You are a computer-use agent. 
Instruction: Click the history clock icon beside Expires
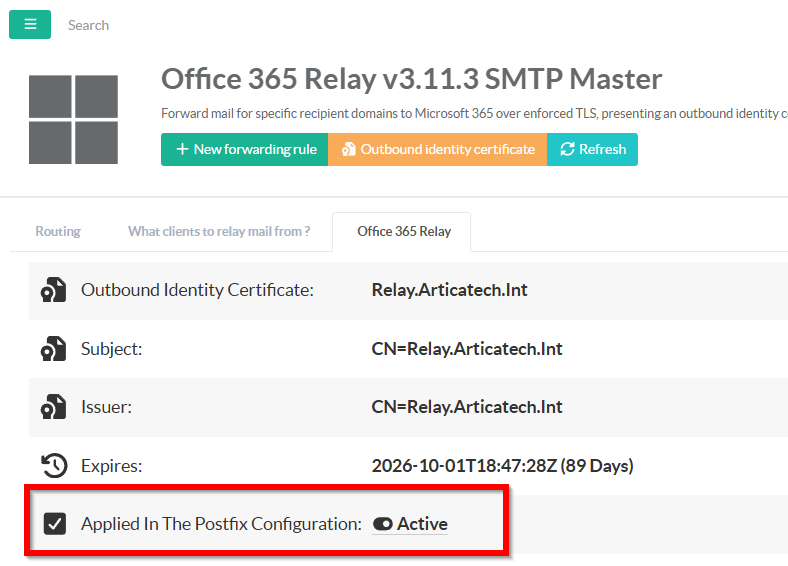54,465
